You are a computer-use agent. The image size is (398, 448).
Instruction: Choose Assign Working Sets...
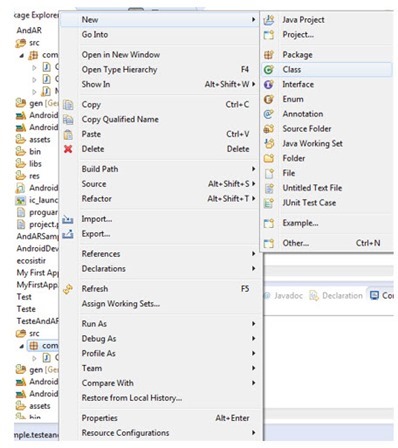(121, 304)
